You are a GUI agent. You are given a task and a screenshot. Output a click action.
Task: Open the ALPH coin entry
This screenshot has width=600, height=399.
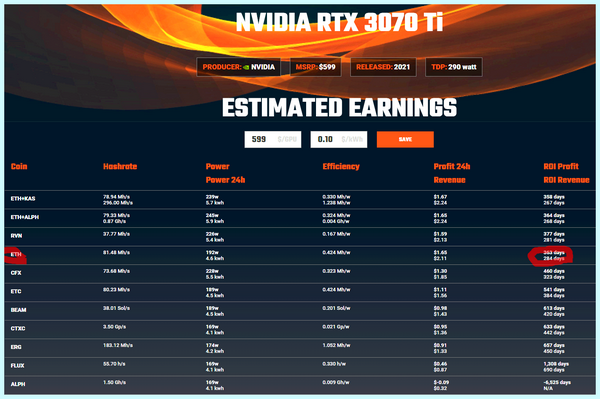tap(18, 384)
